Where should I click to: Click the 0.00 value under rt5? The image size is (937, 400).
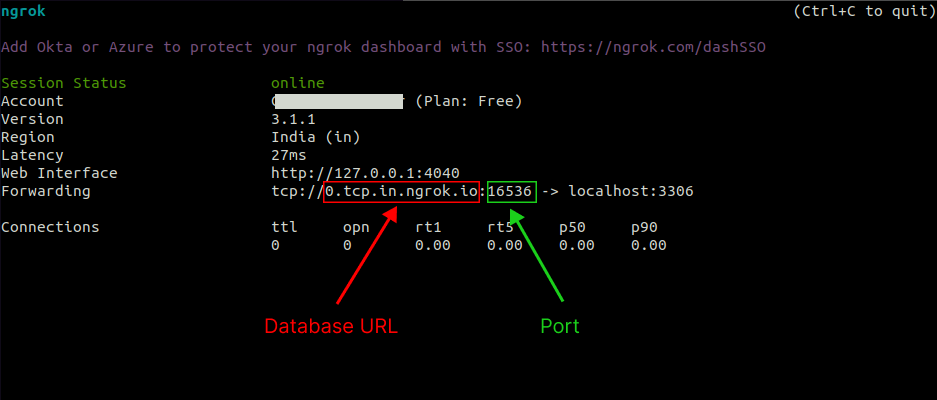click(505, 245)
